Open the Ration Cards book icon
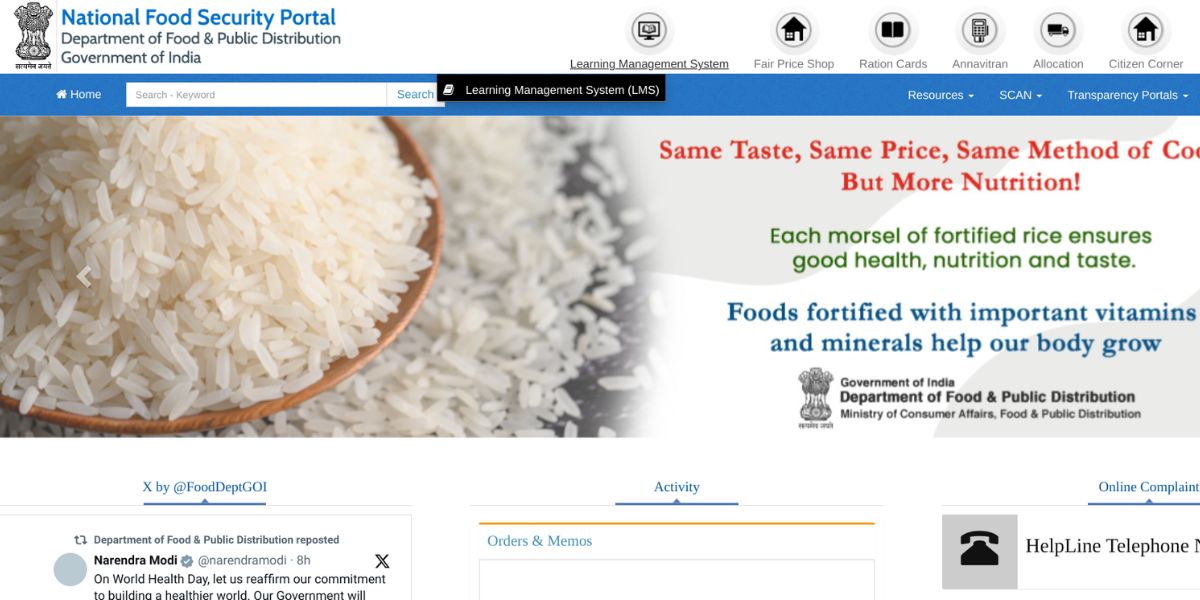Viewport: 1200px width, 600px height. (x=892, y=30)
